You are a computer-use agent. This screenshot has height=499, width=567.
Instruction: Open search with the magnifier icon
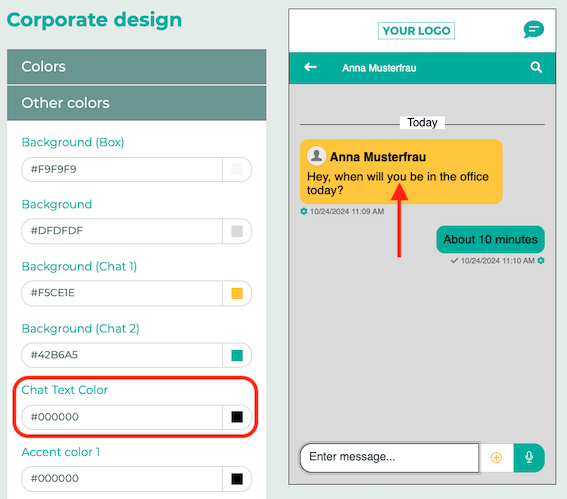coord(536,67)
